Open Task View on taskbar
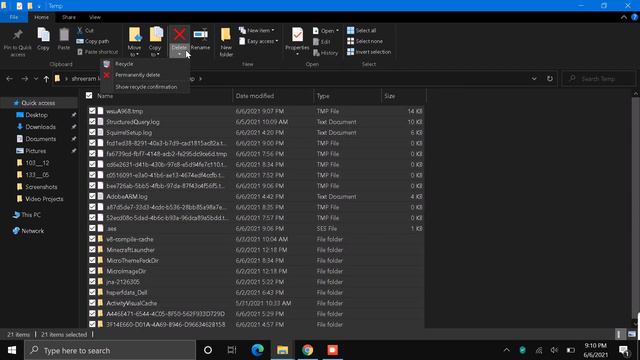This screenshot has width=640, height=360. coord(232,350)
